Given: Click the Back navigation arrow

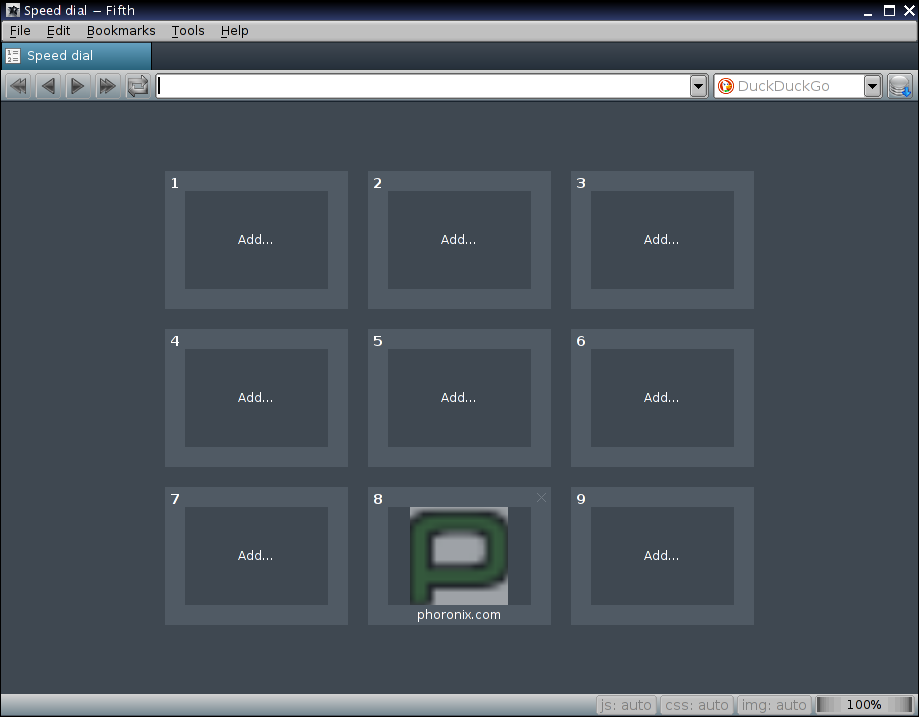Looking at the screenshot, I should 48,86.
